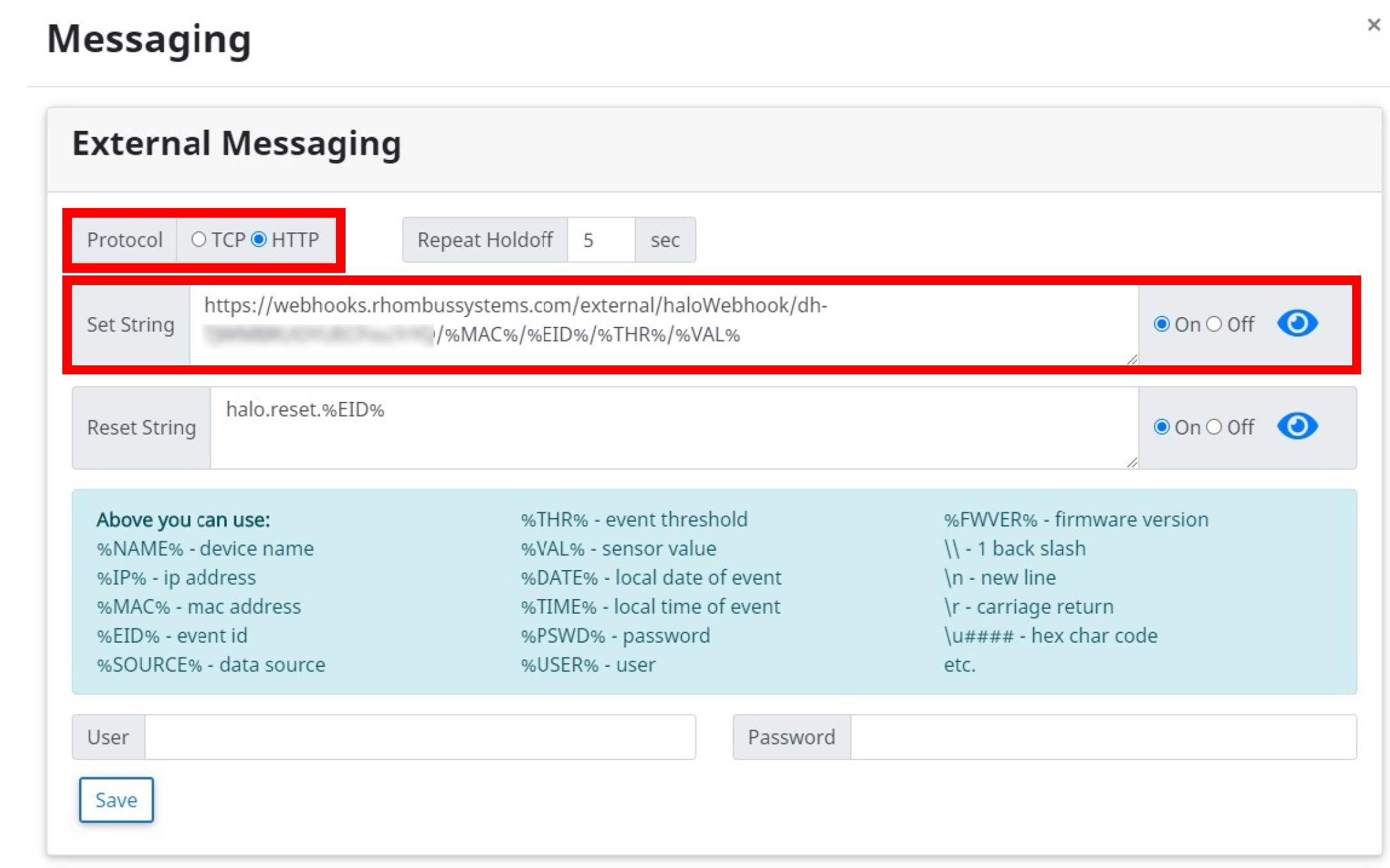
Task: Click the eye icon beside Set String
Action: [x=1297, y=324]
